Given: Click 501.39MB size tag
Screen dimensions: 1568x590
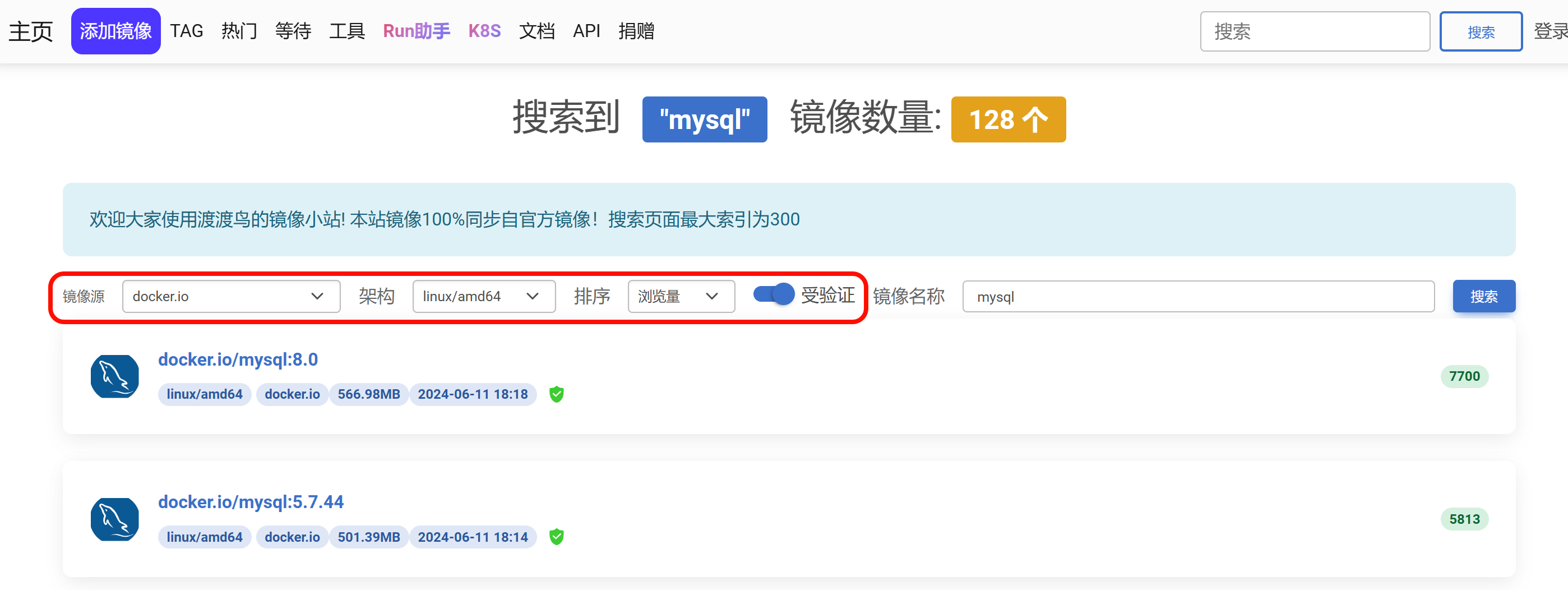Looking at the screenshot, I should [x=369, y=537].
